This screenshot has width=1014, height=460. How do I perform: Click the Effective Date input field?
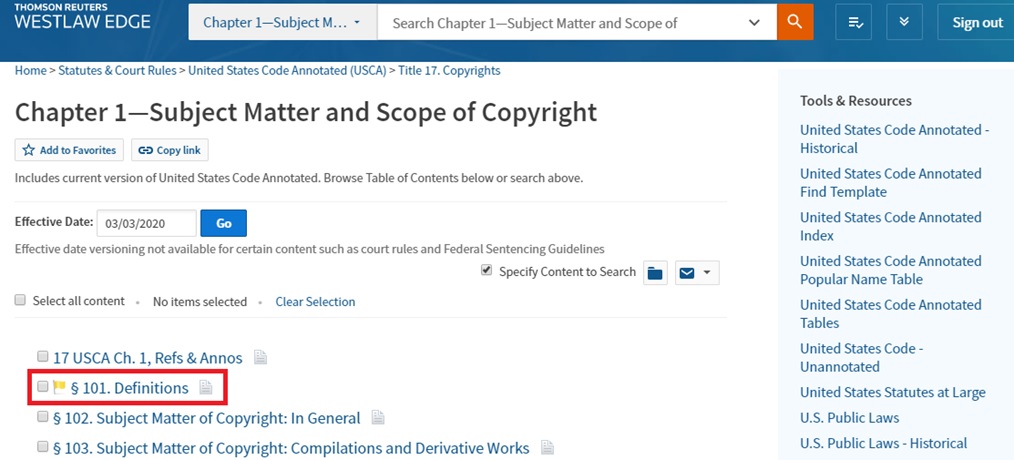click(145, 223)
